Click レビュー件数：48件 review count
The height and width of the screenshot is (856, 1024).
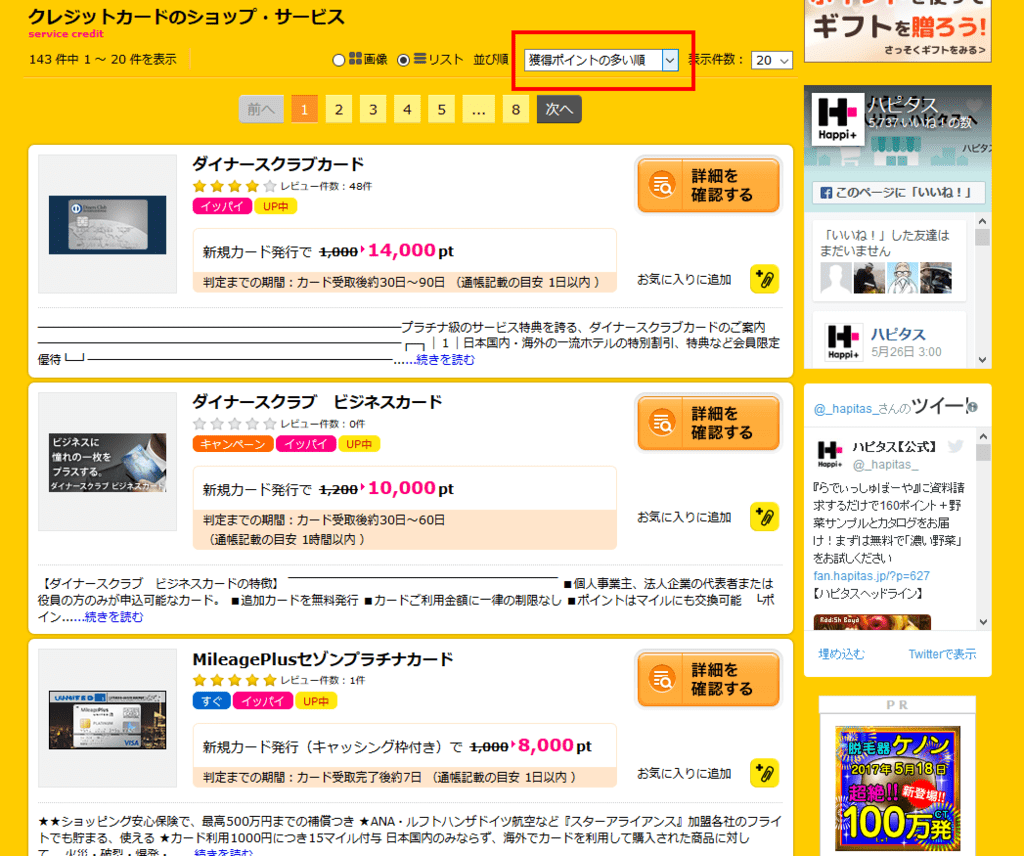pos(326,186)
